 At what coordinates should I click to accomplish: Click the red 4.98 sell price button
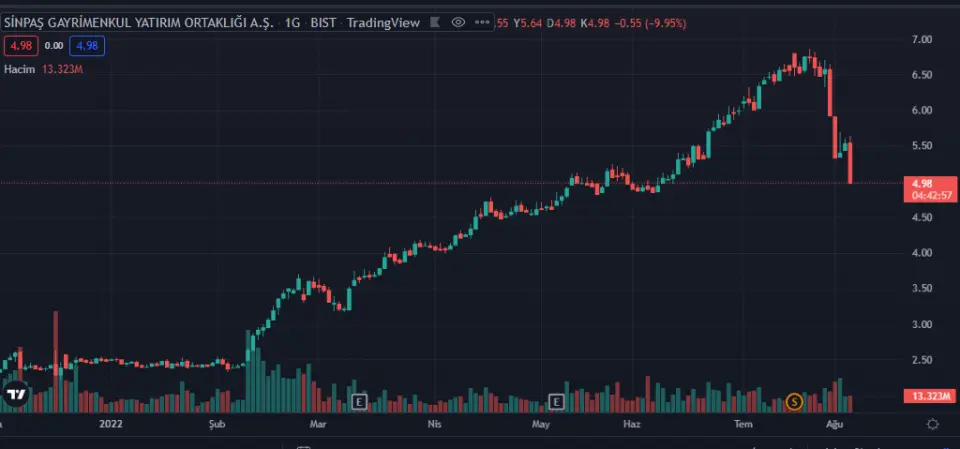click(20, 45)
